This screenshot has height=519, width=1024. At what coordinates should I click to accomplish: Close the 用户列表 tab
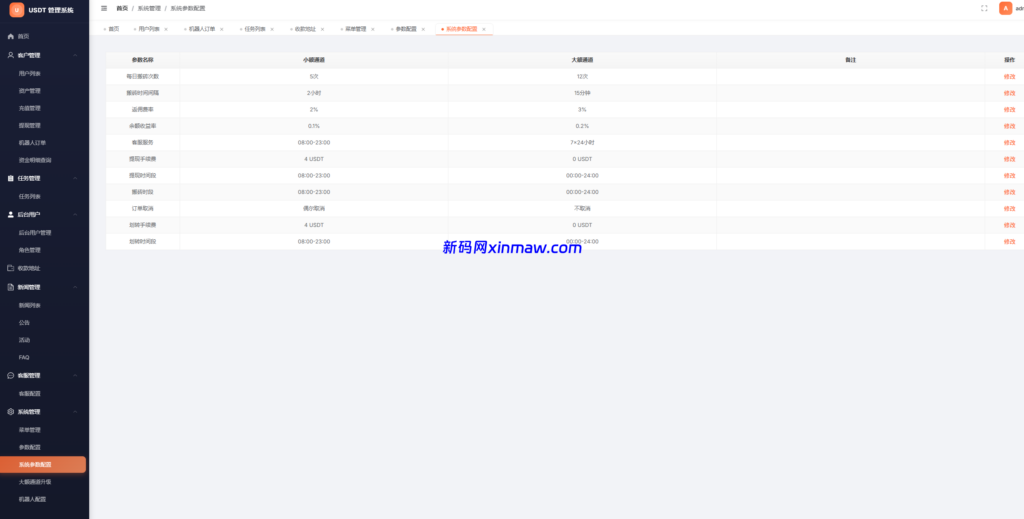coord(166,29)
